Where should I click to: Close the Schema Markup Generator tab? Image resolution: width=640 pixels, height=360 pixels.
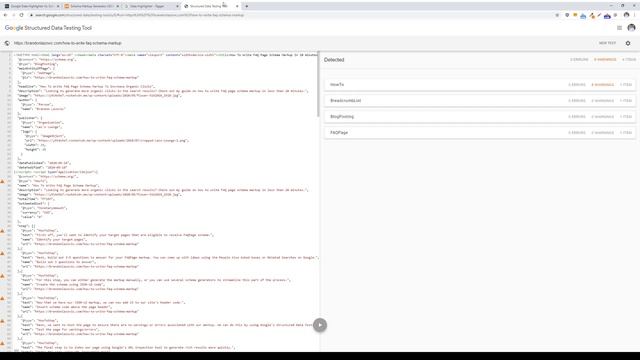[x=118, y=6]
